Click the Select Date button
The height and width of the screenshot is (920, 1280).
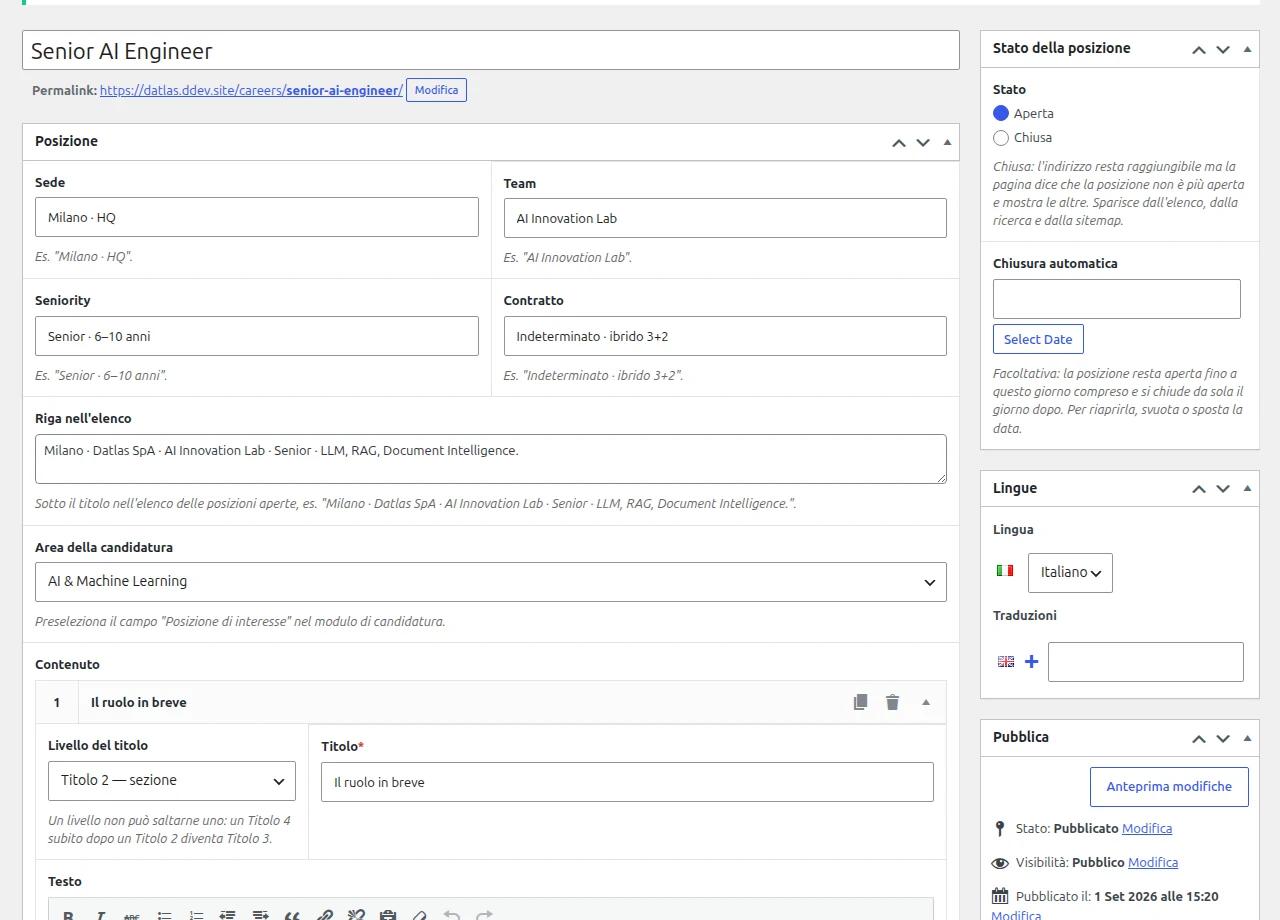click(1038, 339)
